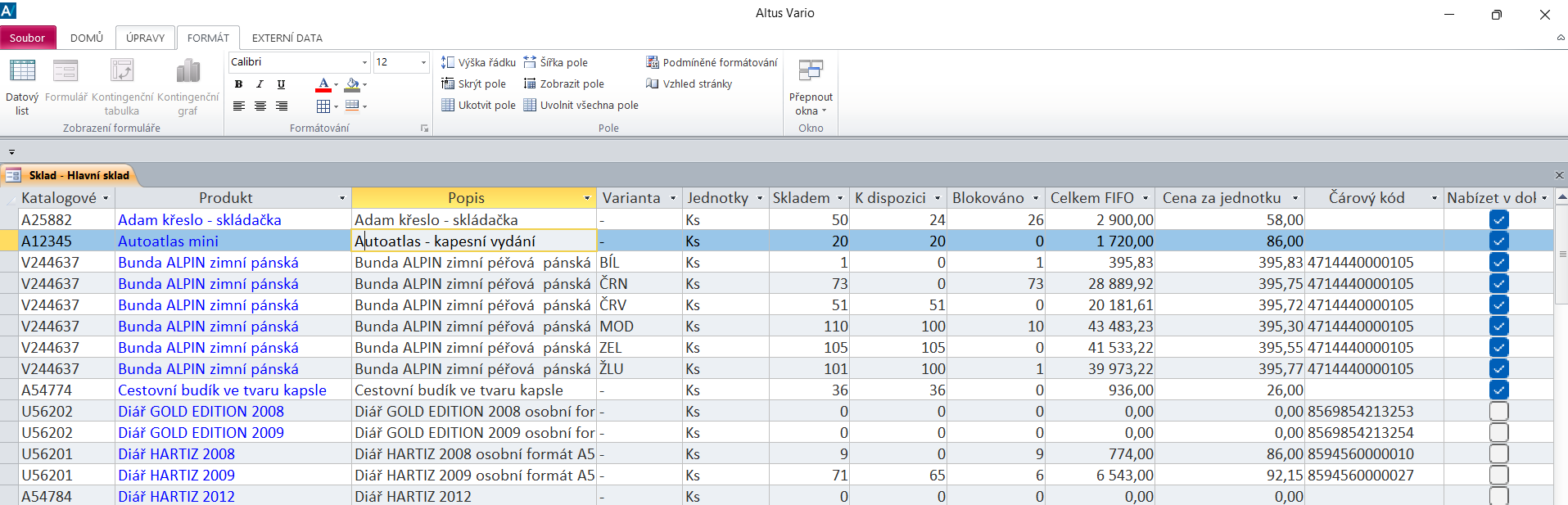The width and height of the screenshot is (1568, 505).
Task: Align text right
Action: pos(281,106)
